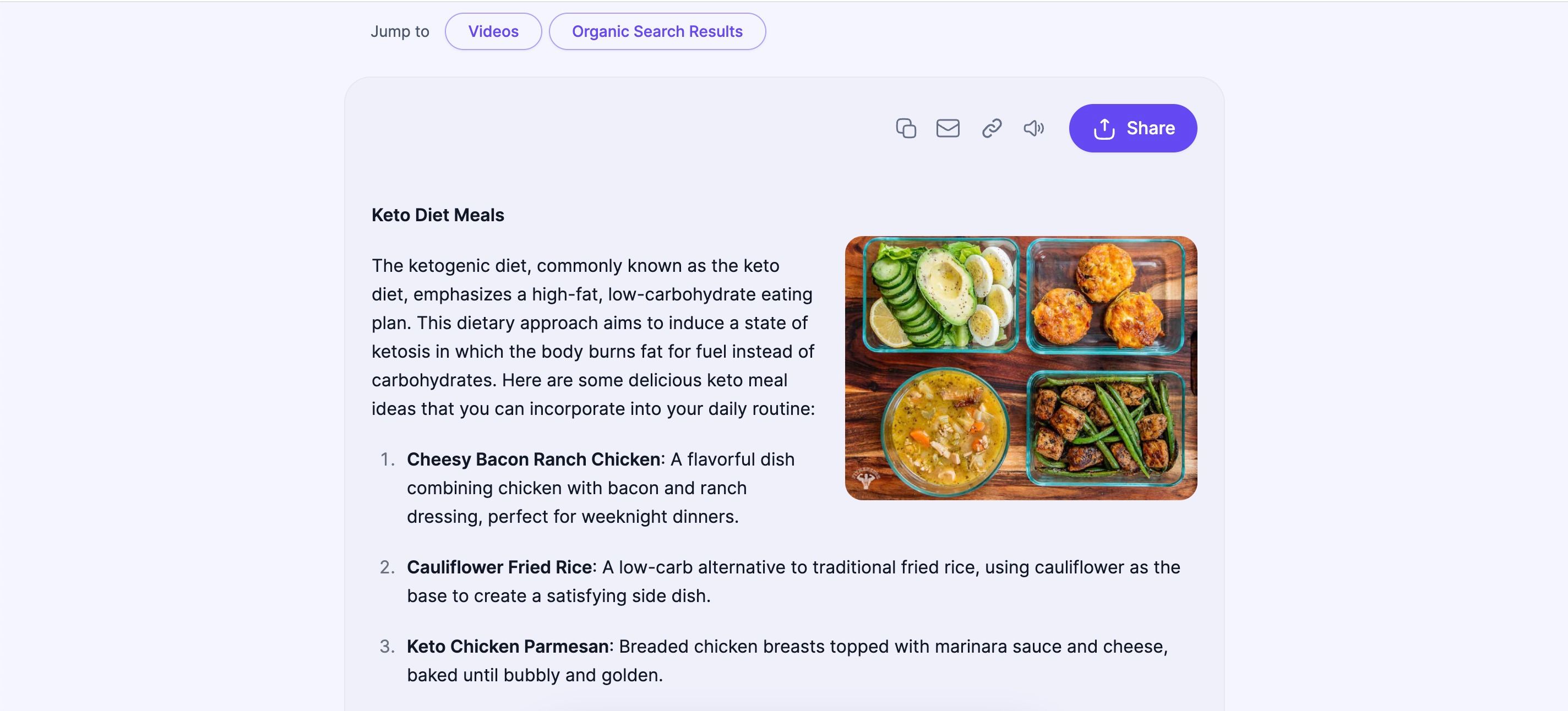Click the chicken and green beans container
1568x711 pixels.
pos(1106,428)
